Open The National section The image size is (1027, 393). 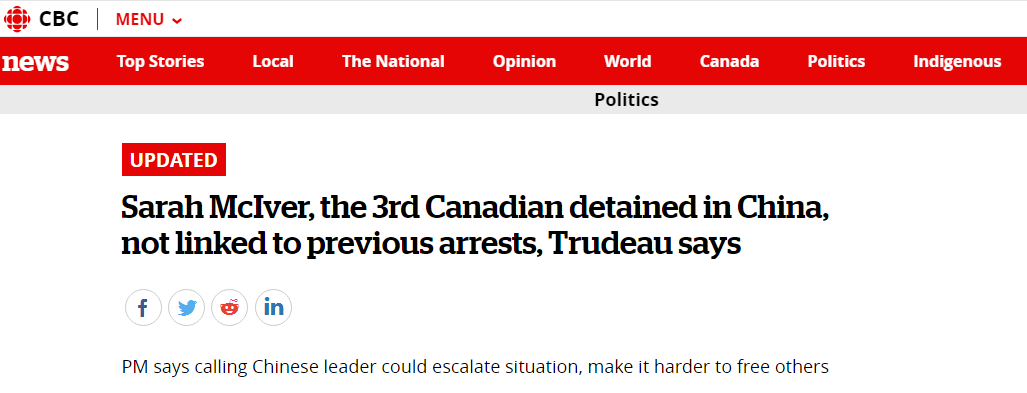point(393,62)
